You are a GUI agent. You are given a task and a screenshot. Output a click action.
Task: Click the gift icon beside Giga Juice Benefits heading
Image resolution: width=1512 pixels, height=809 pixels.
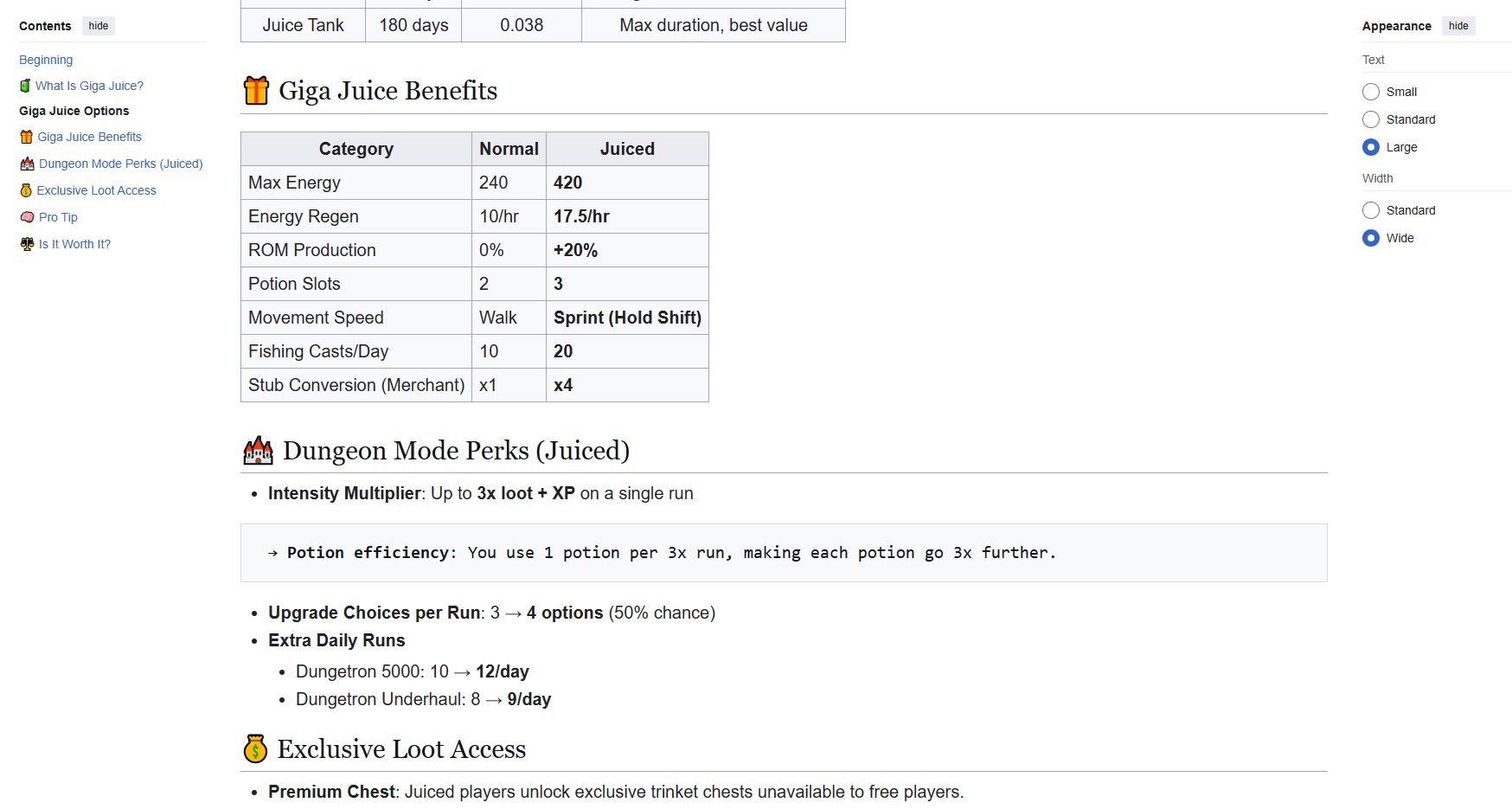[256, 91]
